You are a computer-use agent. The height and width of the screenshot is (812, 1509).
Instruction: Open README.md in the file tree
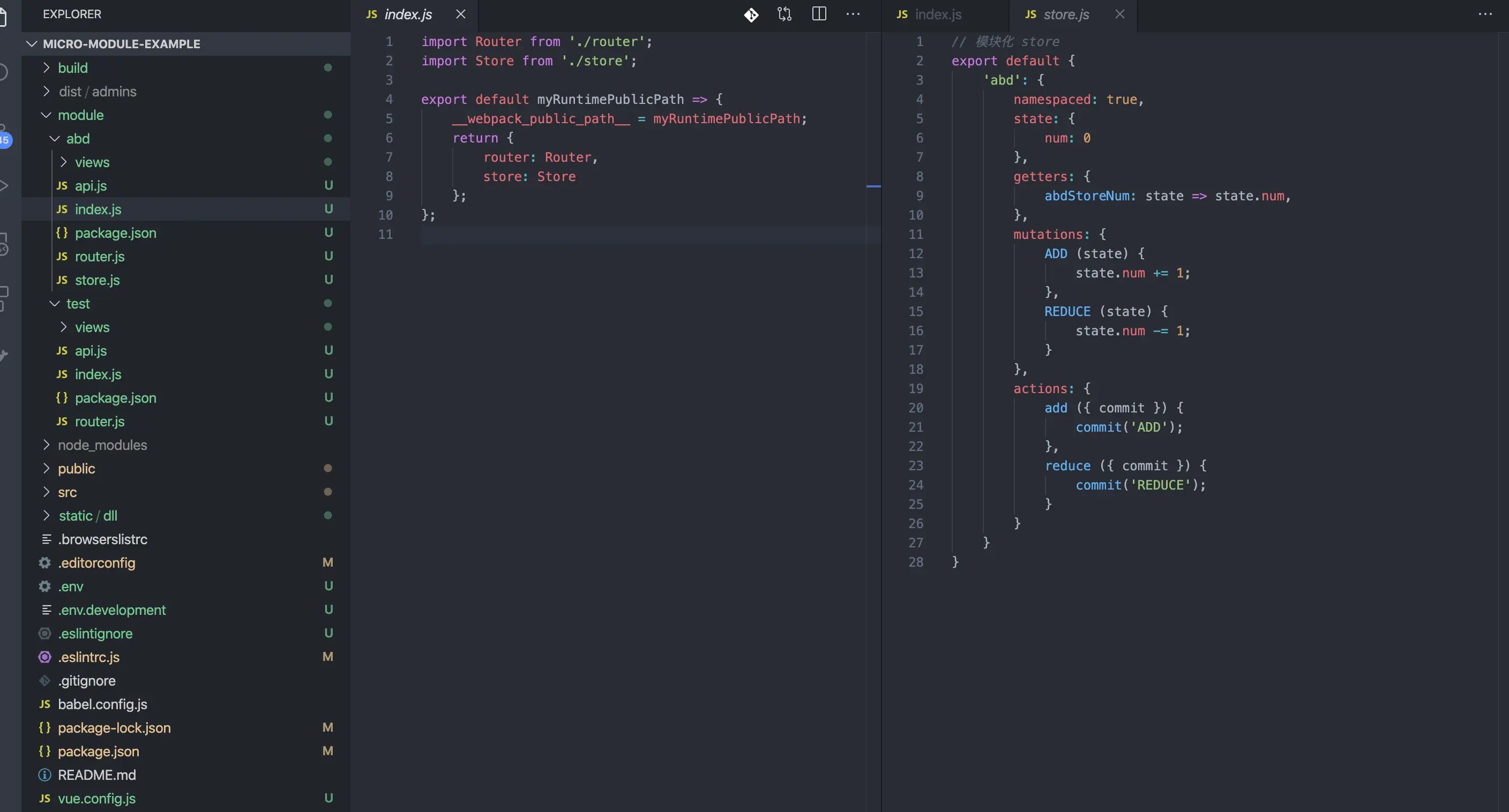96,775
